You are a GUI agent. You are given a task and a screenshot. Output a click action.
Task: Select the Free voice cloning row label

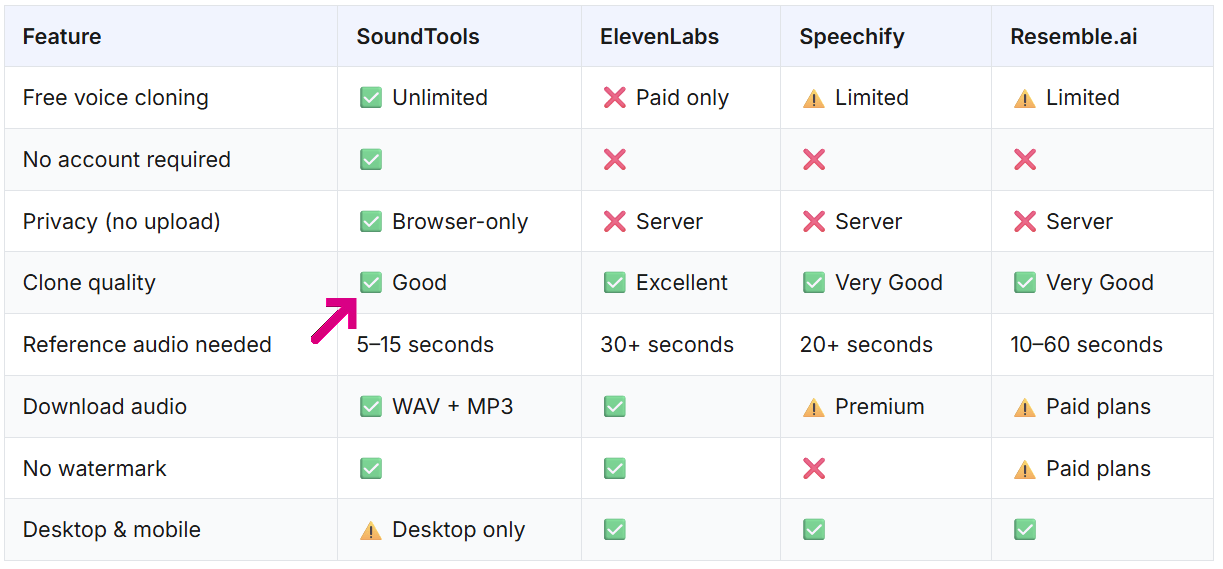point(116,98)
